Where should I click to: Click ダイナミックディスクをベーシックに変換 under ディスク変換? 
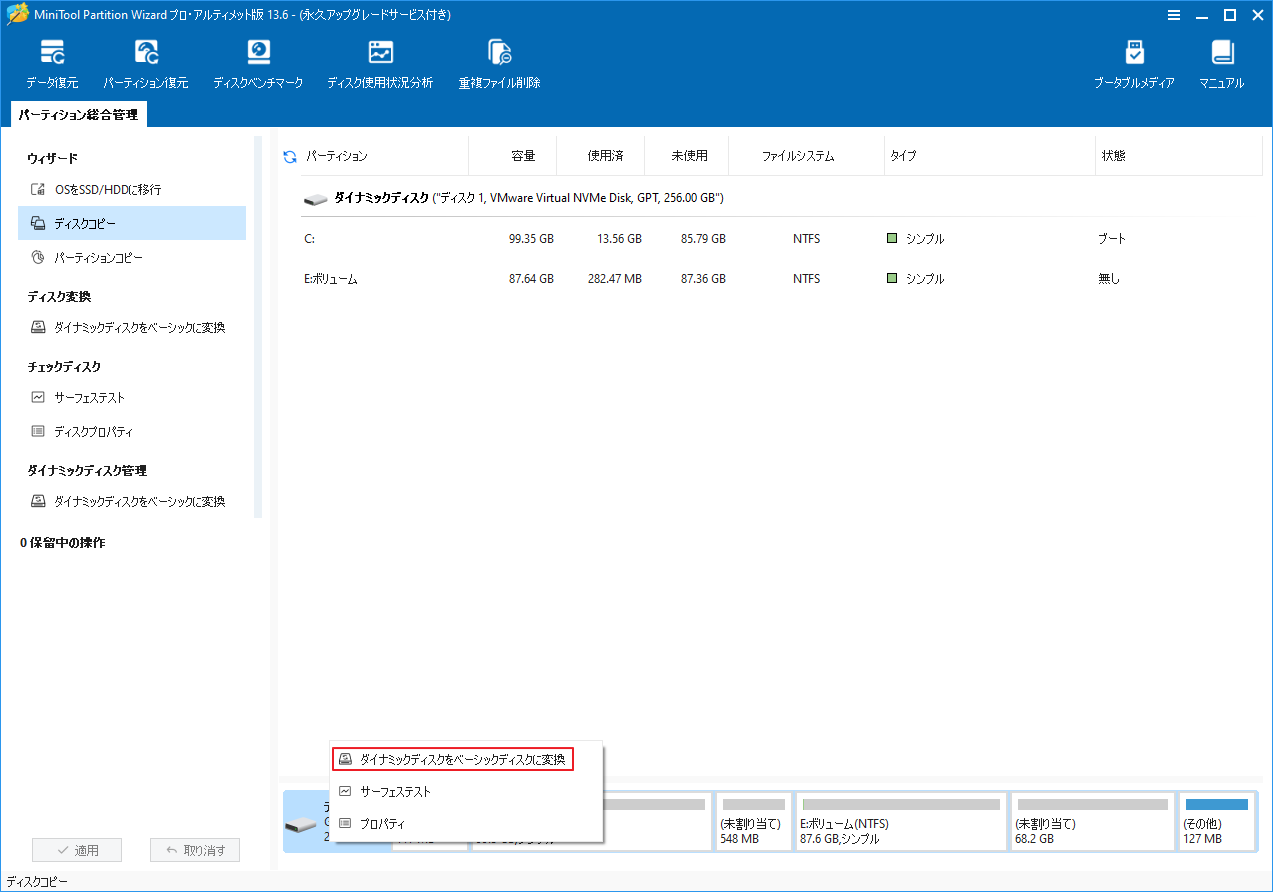(132, 327)
